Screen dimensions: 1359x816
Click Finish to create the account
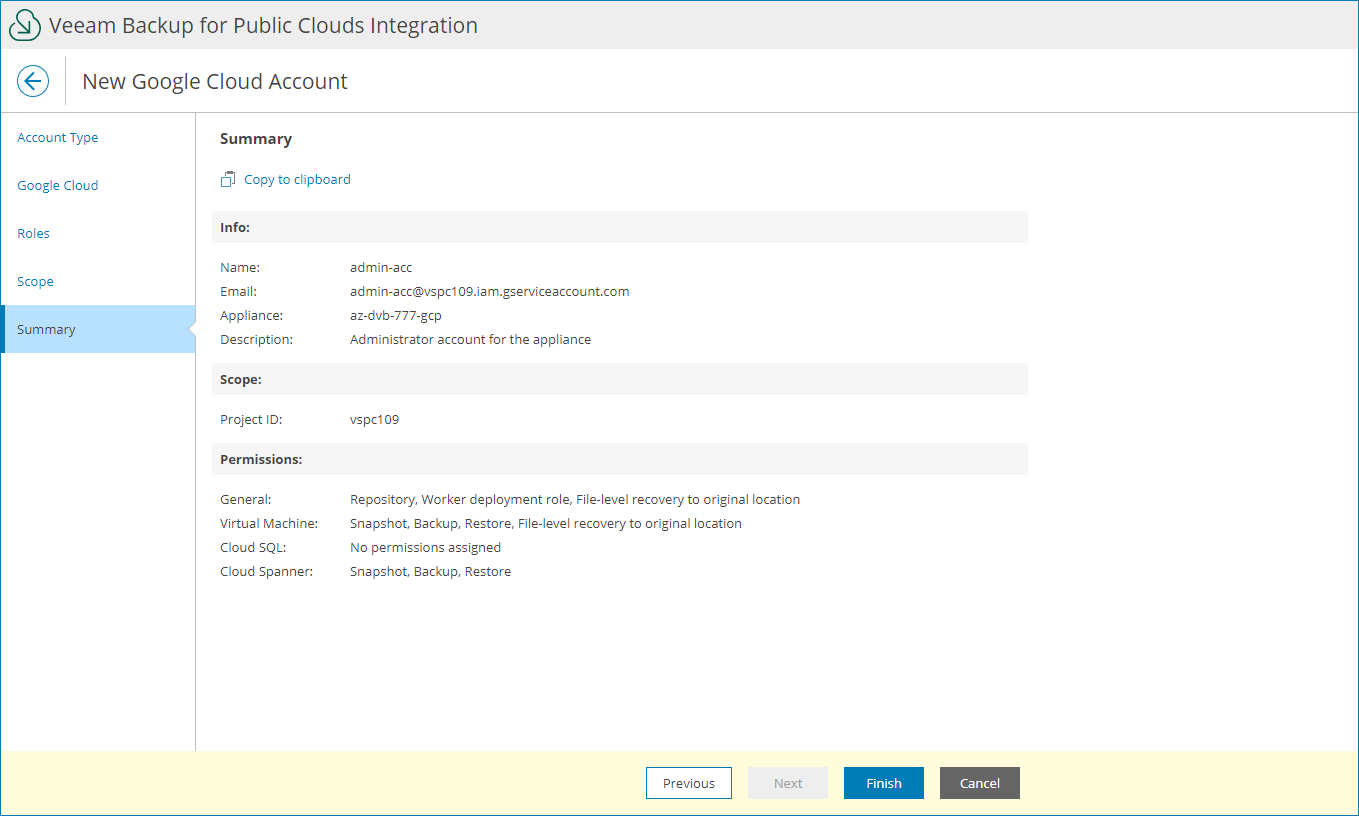click(x=884, y=783)
